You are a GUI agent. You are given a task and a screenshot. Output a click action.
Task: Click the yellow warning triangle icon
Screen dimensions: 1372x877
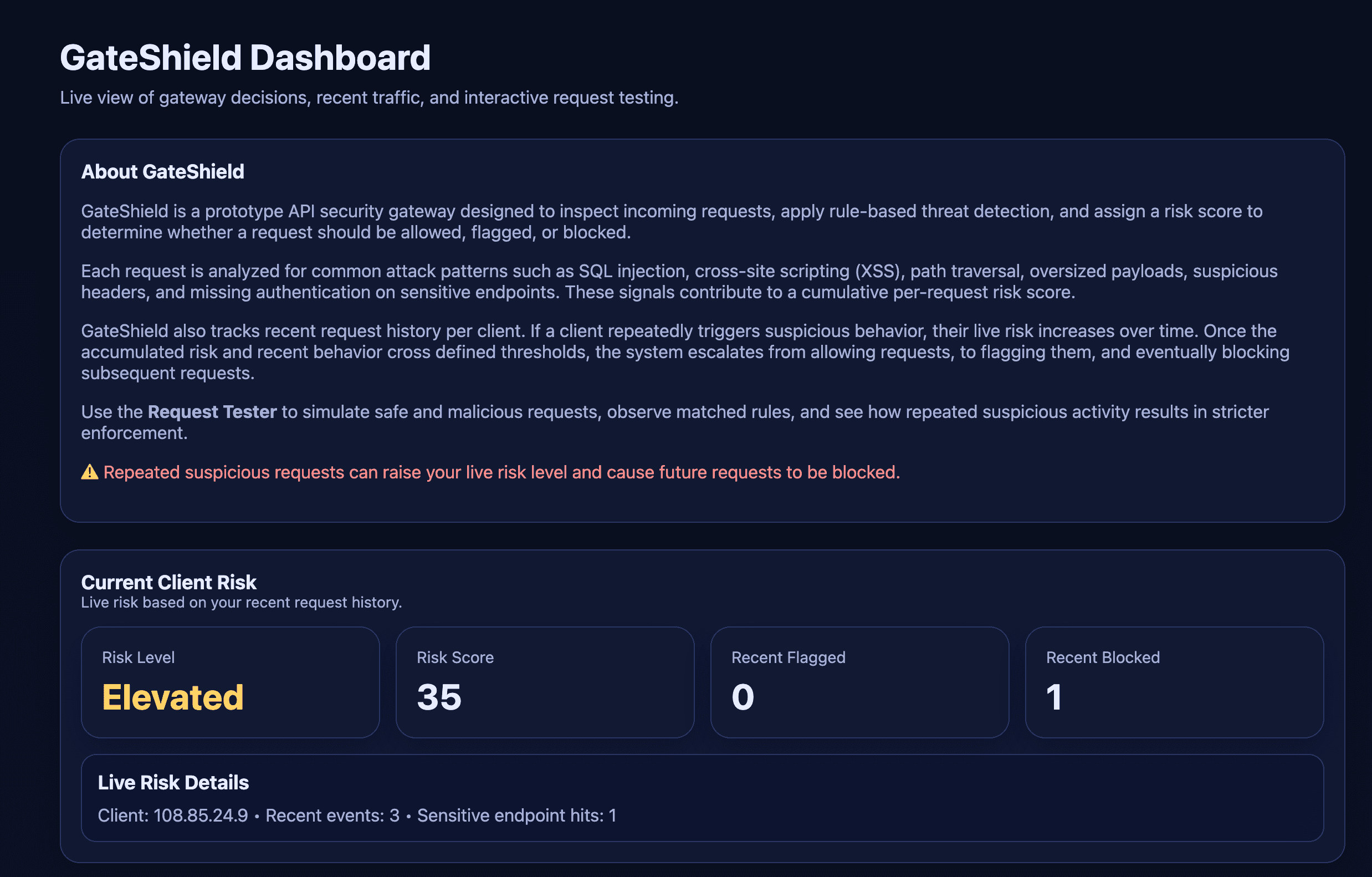pos(89,472)
